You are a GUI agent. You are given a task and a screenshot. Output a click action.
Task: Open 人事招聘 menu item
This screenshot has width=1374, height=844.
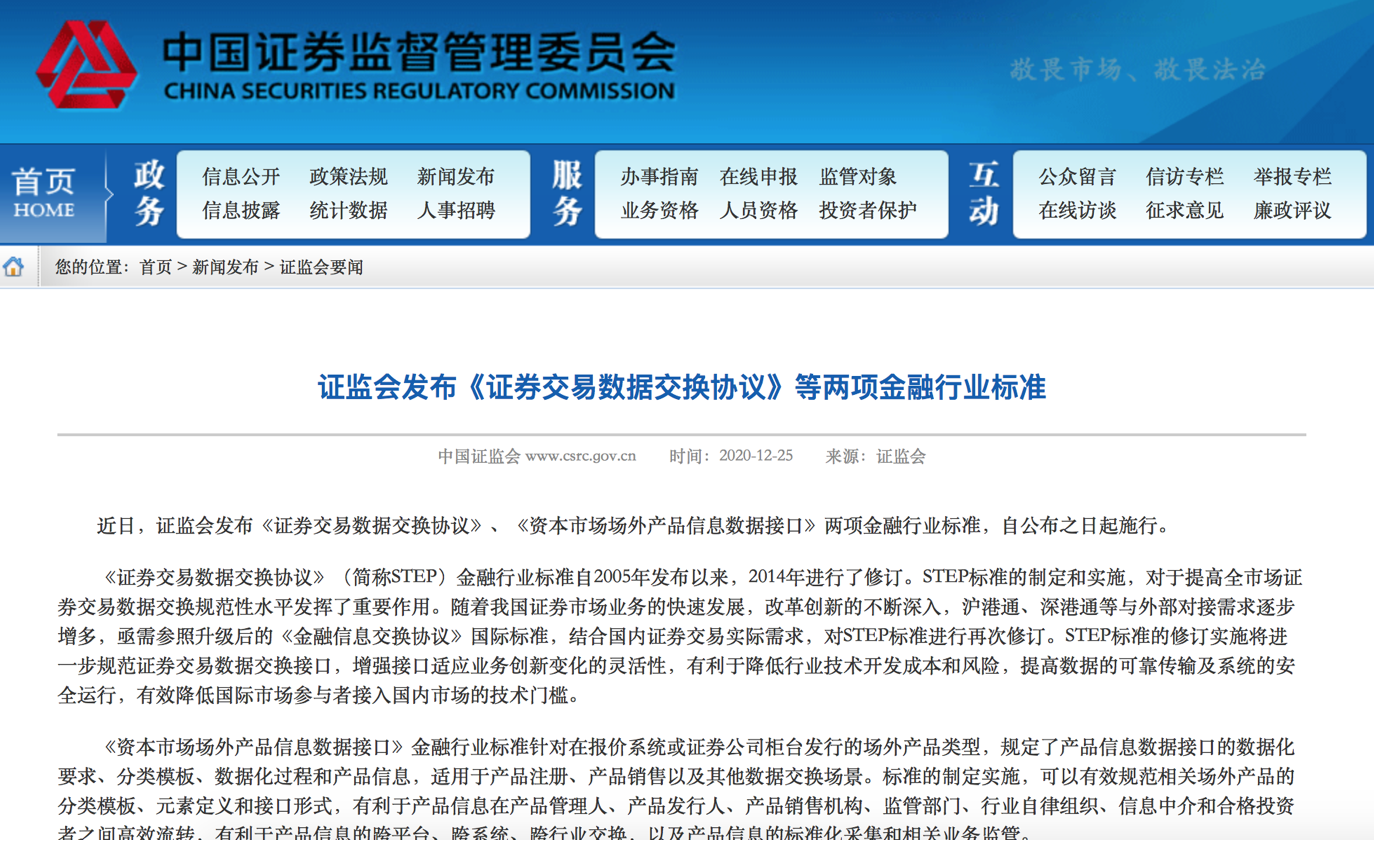(456, 210)
